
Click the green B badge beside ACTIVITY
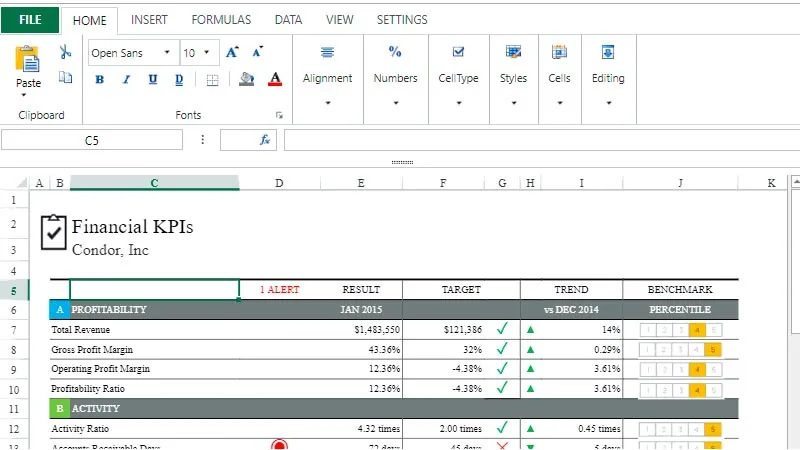pos(60,409)
